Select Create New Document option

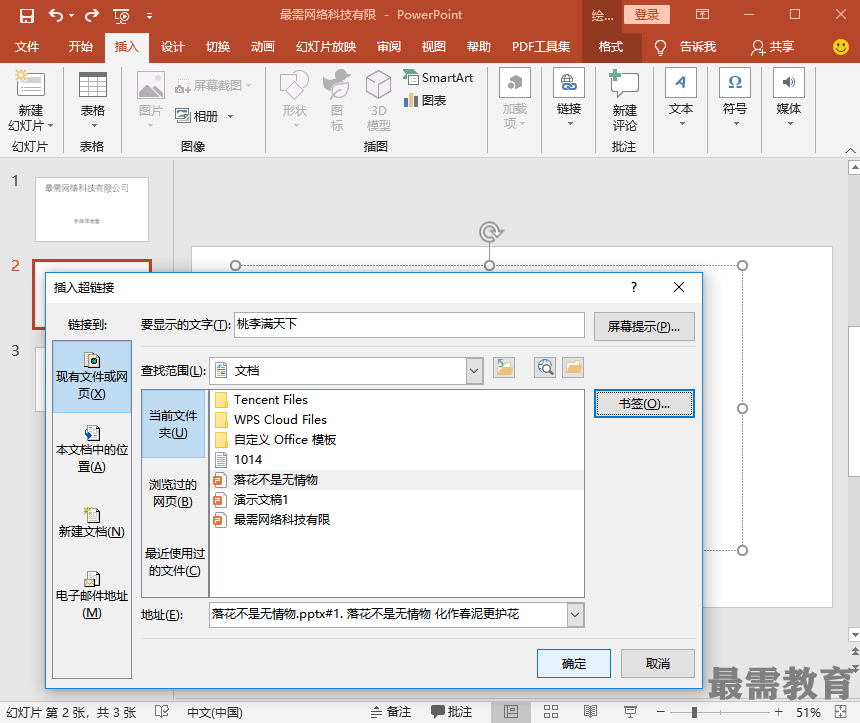(92, 523)
